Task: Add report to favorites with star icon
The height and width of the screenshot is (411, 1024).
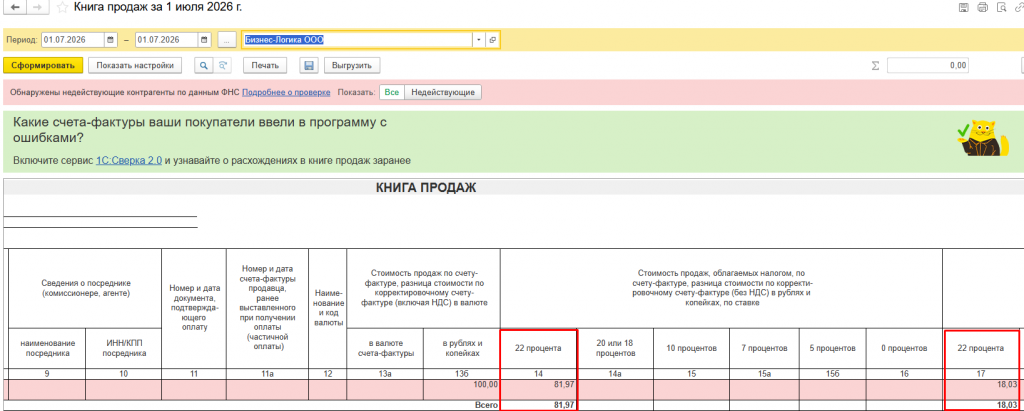Action: coord(62,8)
